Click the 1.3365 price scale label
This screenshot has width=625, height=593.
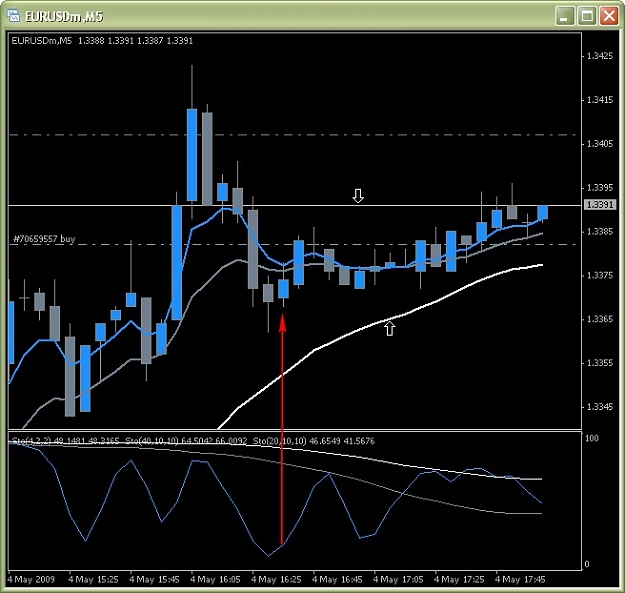[600, 319]
